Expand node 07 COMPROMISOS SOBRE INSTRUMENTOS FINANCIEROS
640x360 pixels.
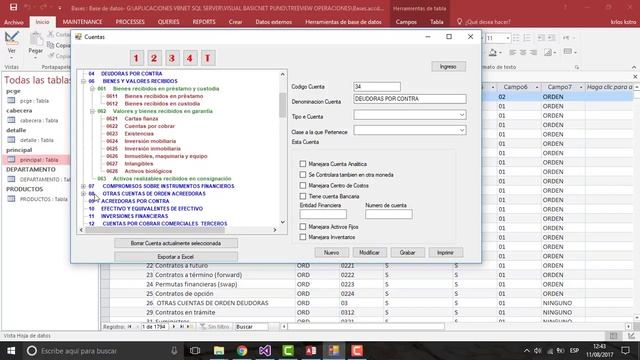coord(84,186)
